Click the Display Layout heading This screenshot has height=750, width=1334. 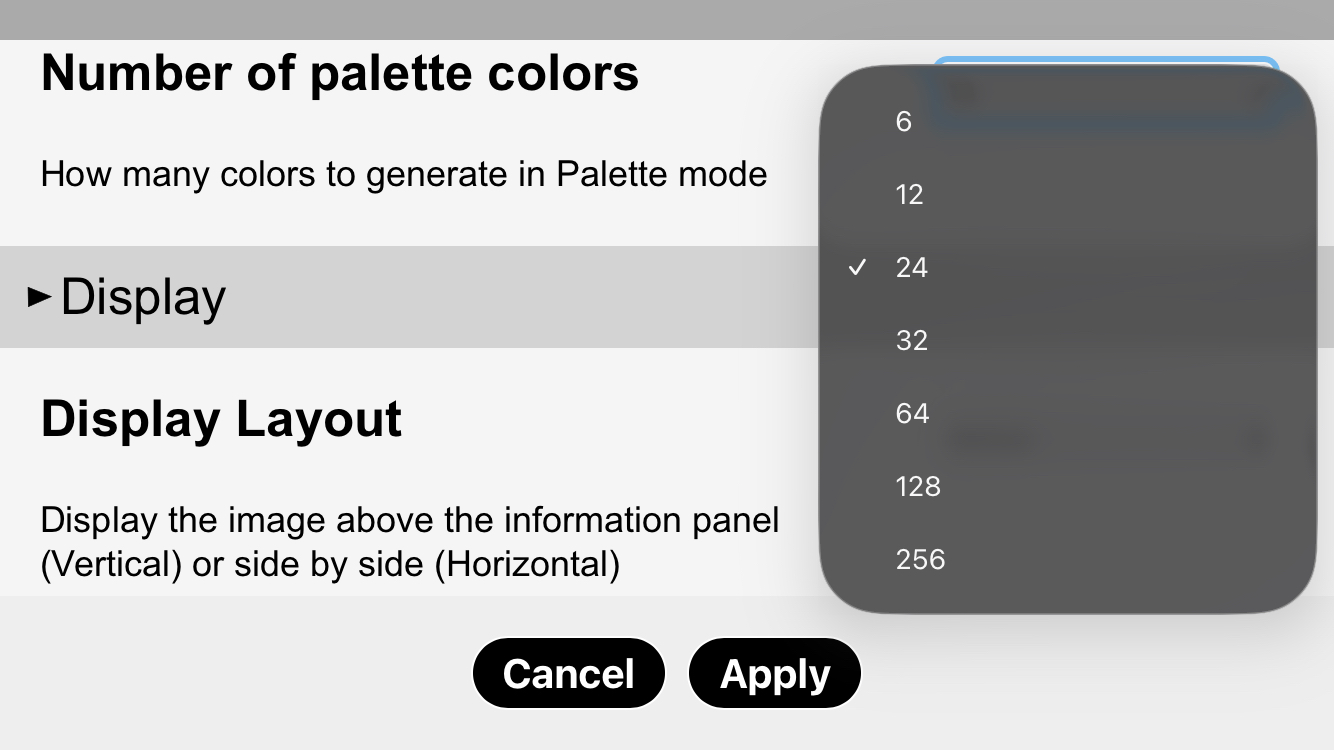(x=221, y=419)
